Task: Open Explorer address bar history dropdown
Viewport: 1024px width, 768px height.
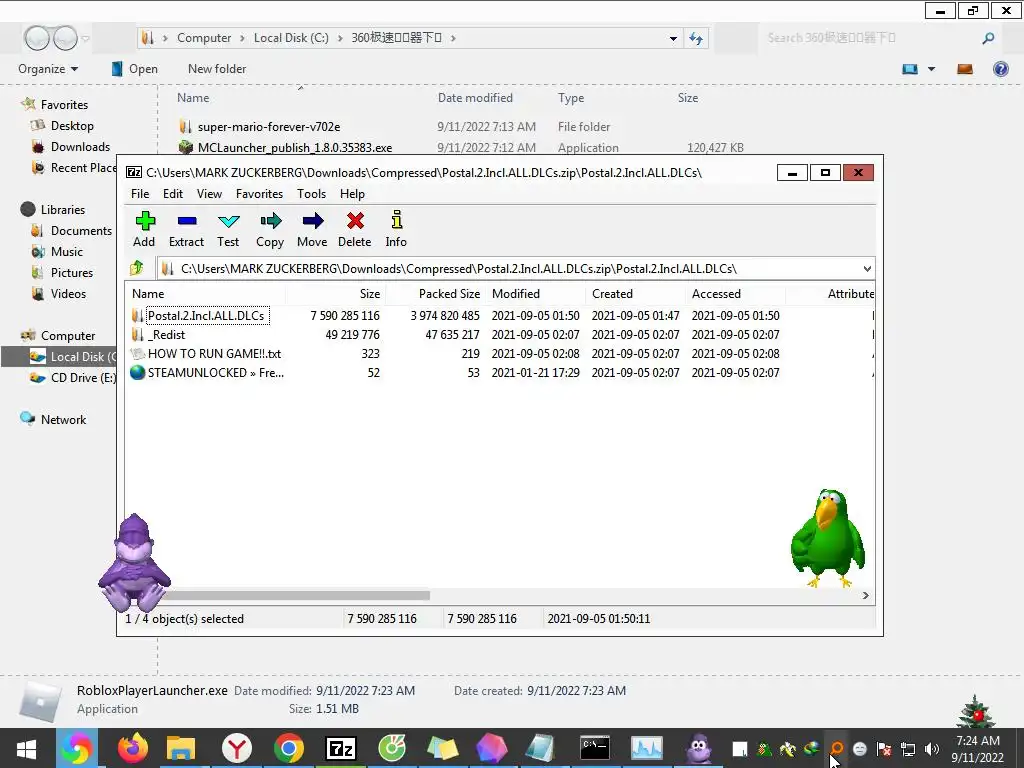Action: (x=673, y=39)
